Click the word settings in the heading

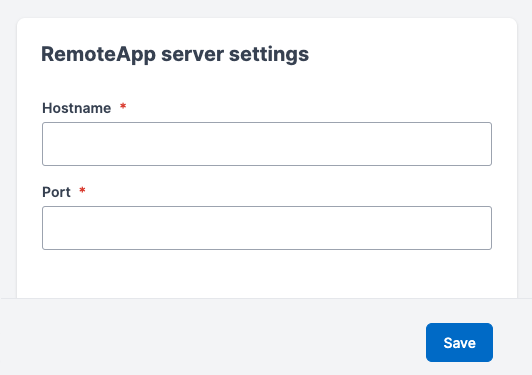pos(269,54)
